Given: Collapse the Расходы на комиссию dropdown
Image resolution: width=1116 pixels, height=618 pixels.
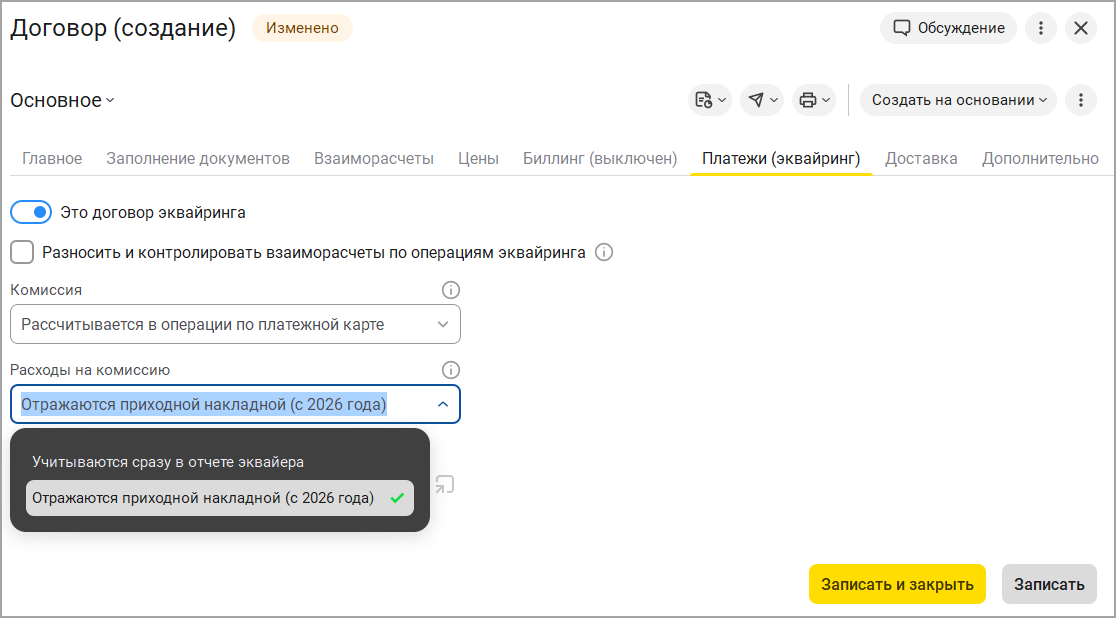Looking at the screenshot, I should 443,405.
